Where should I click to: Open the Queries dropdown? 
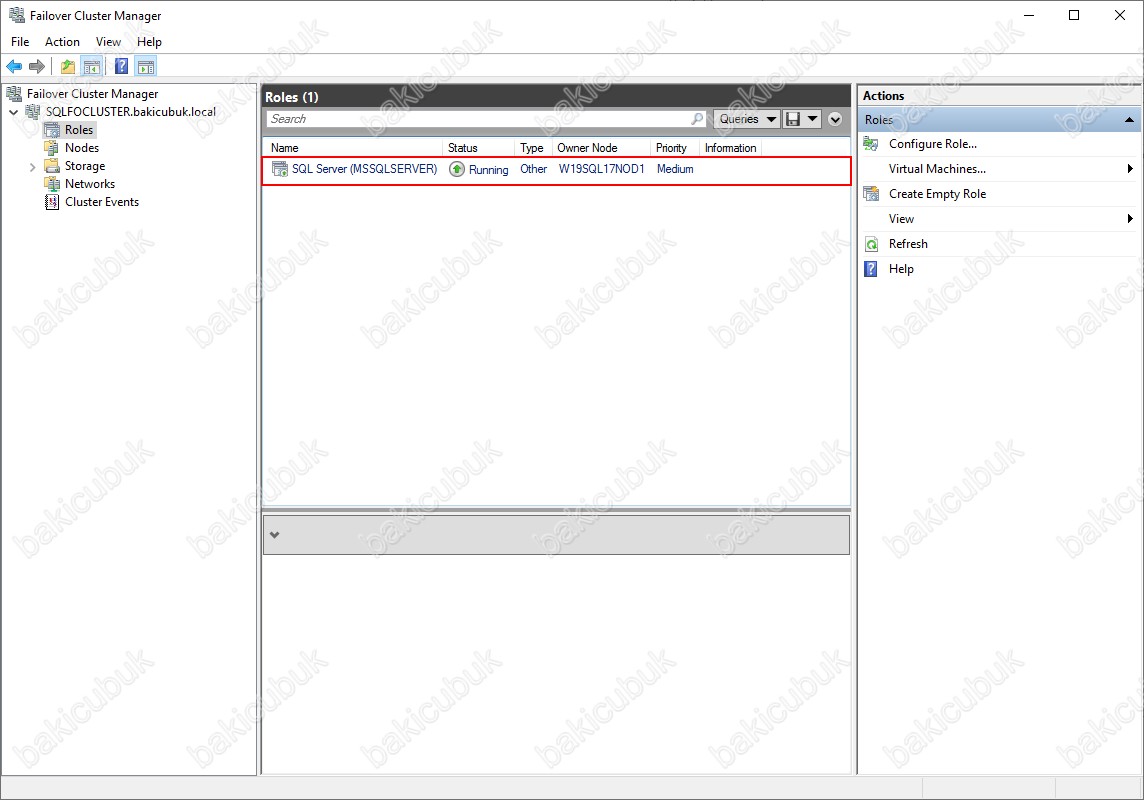[x=747, y=119]
